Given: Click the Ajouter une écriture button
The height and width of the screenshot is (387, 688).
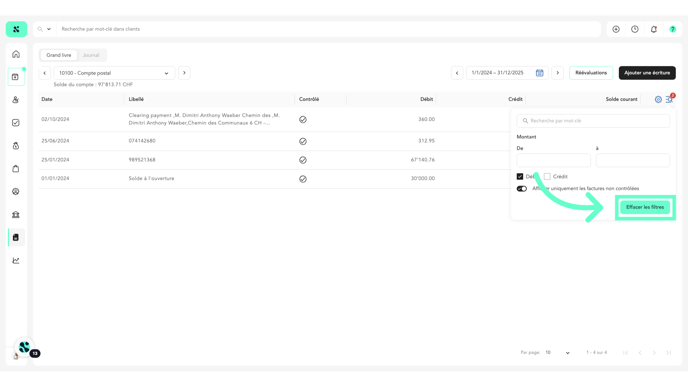Looking at the screenshot, I should [647, 73].
